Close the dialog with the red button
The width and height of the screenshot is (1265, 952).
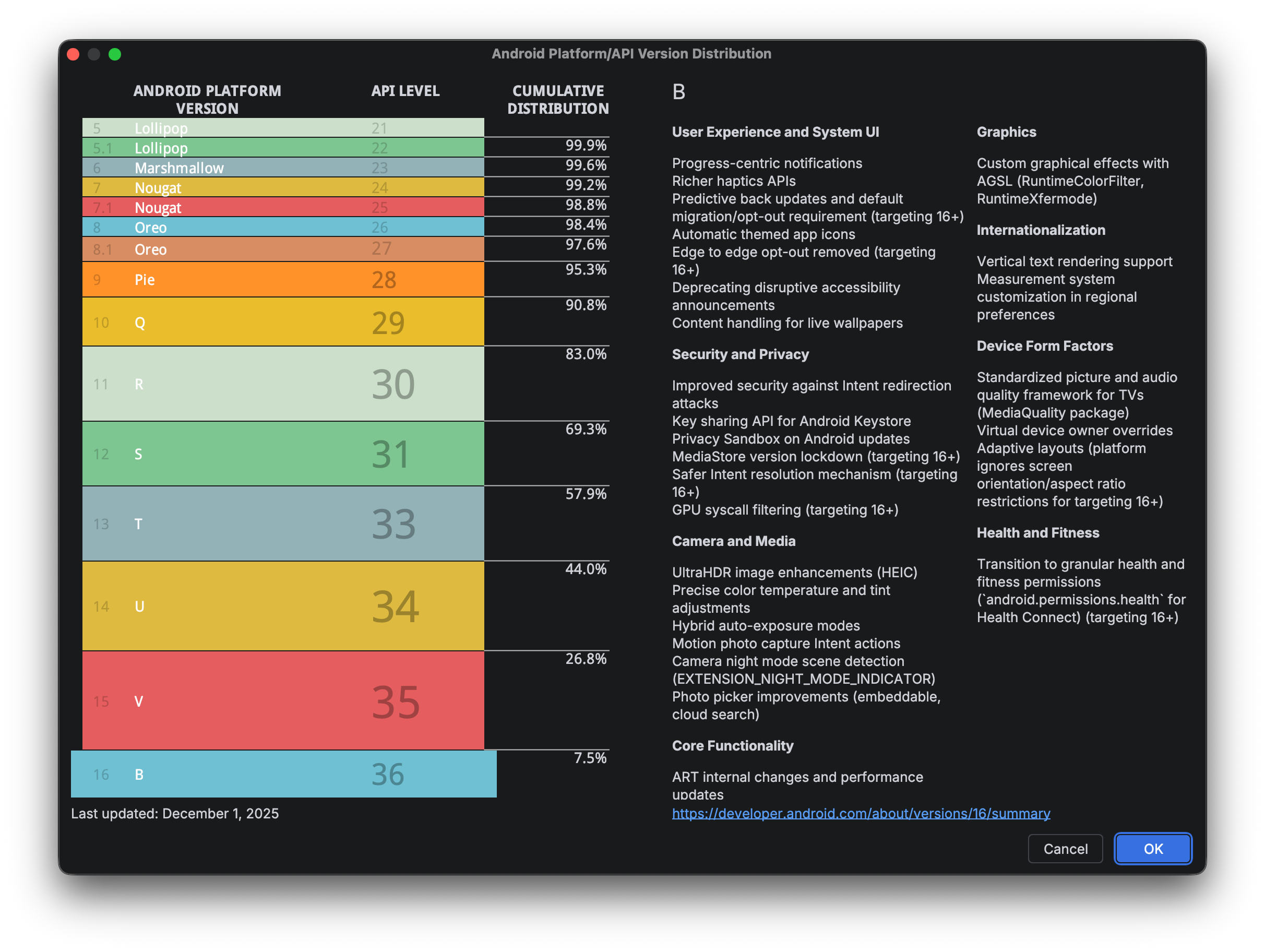(x=73, y=54)
